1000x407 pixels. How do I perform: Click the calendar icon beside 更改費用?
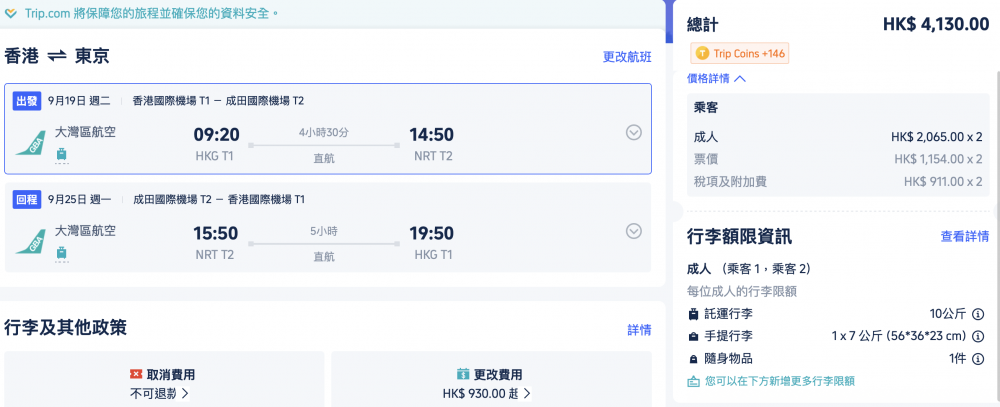(x=463, y=374)
